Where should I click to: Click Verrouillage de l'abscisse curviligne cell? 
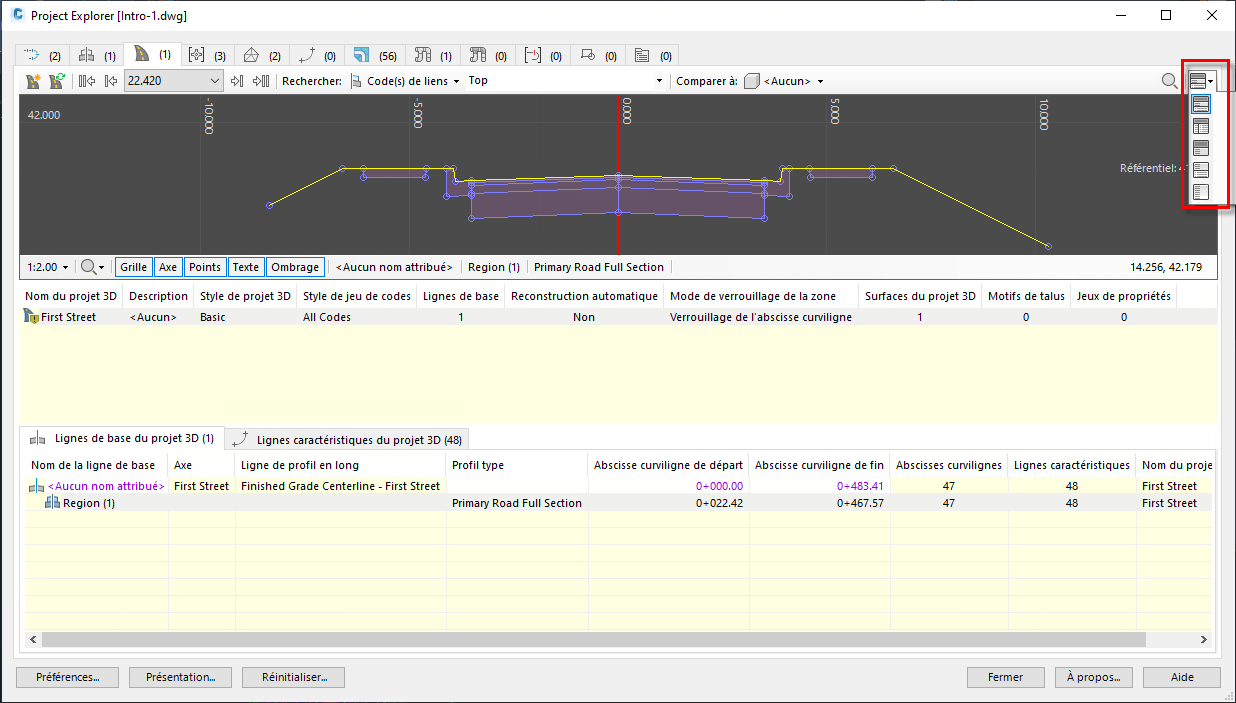[761, 317]
